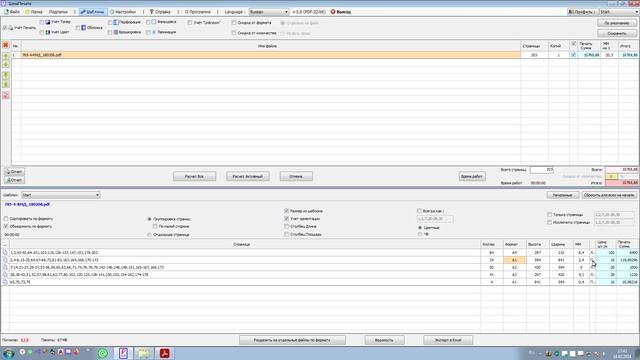Enable the Скидка от количества checkbox
Image resolution: width=640 pixels, height=360 pixels.
coord(234,33)
